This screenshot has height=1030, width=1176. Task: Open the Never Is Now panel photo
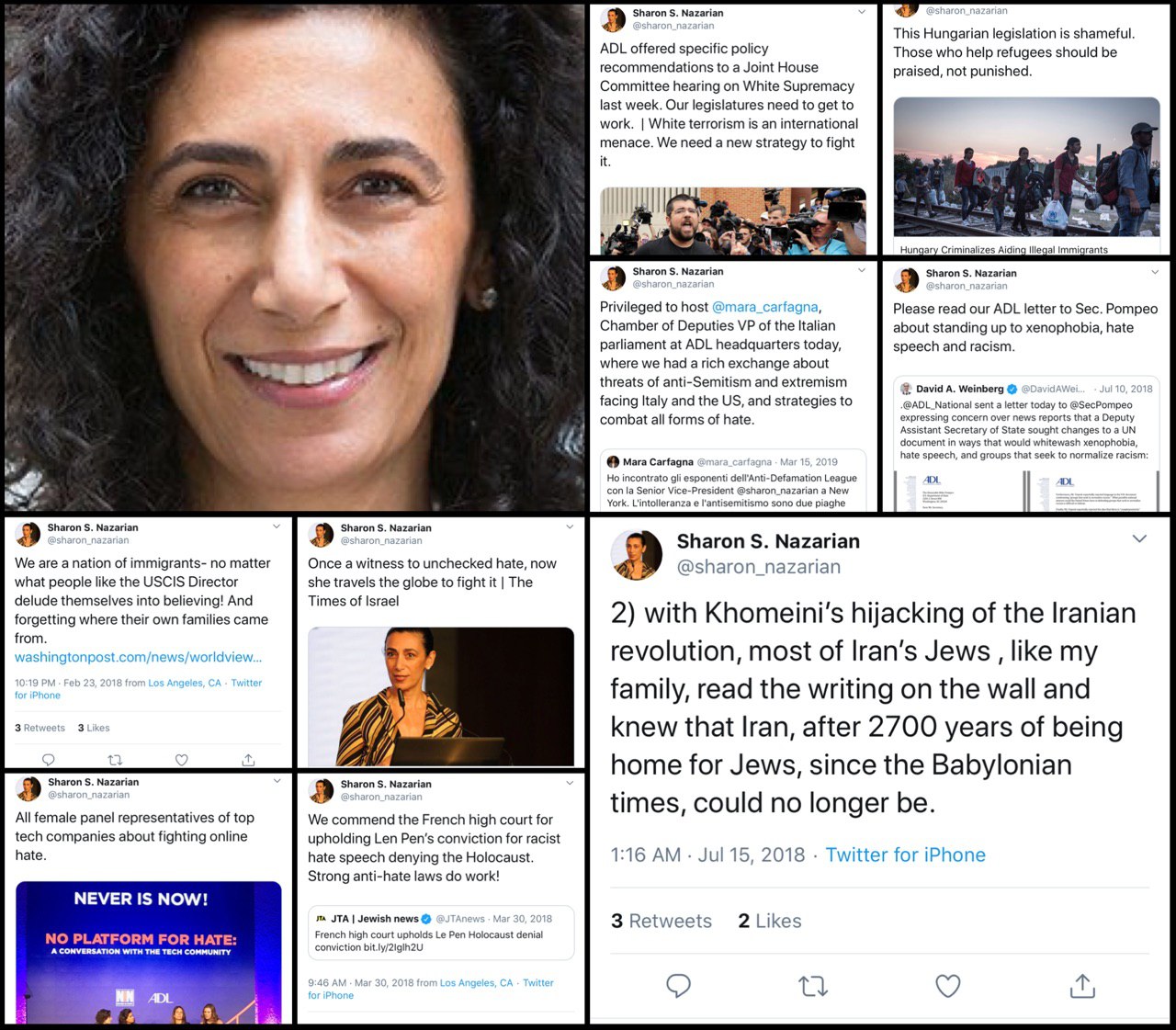[149, 953]
